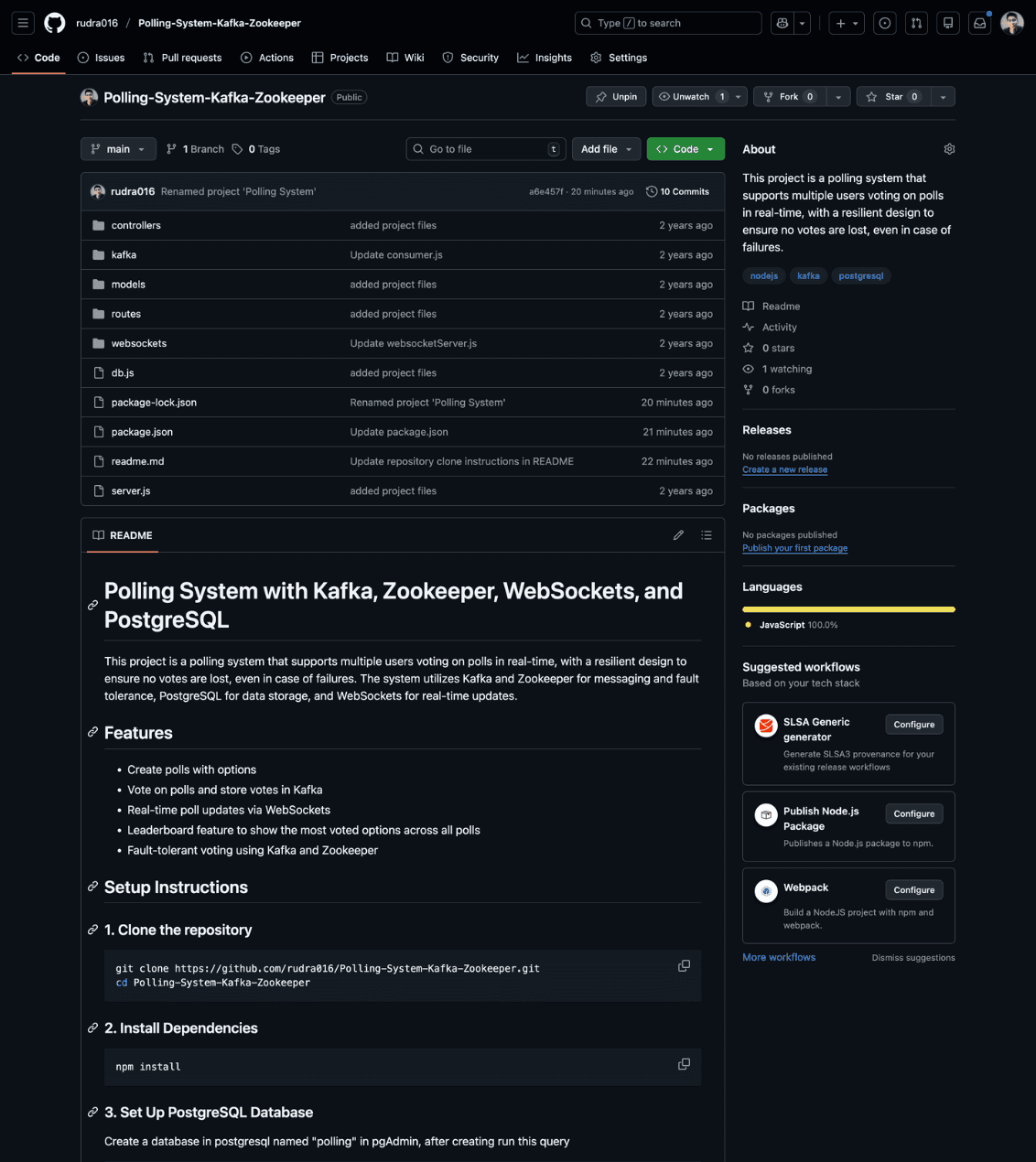Click anchor icon beside Clone the repository
Image resolution: width=1036 pixels, height=1162 pixels.
92,930
